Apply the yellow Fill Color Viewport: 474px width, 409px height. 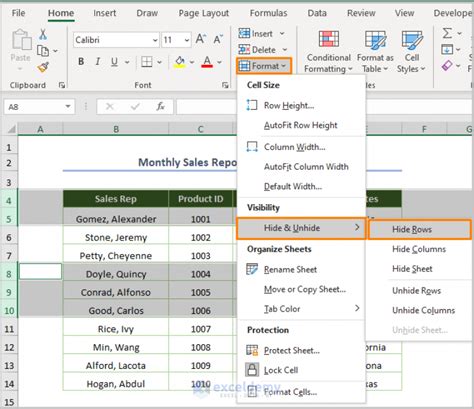tap(180, 62)
